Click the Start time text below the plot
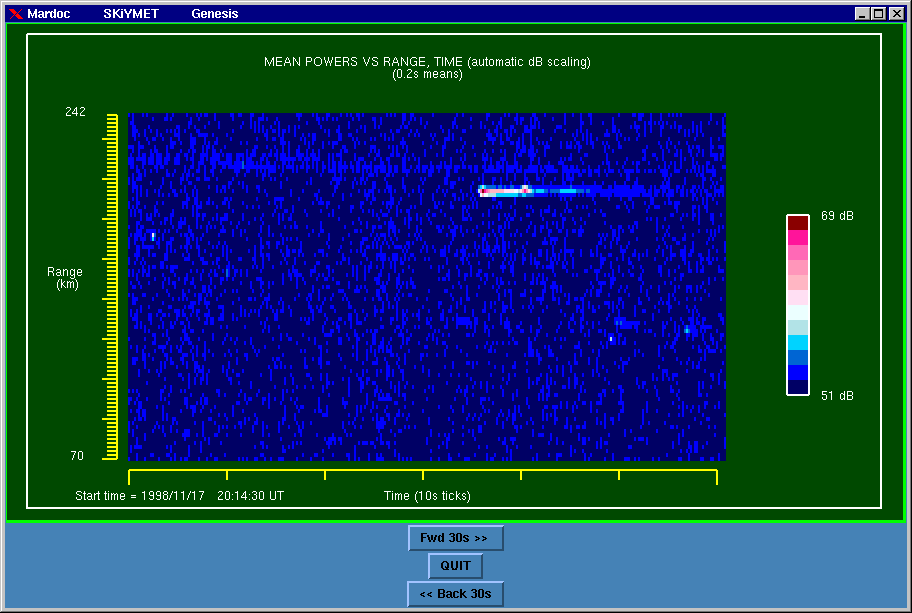 point(179,496)
